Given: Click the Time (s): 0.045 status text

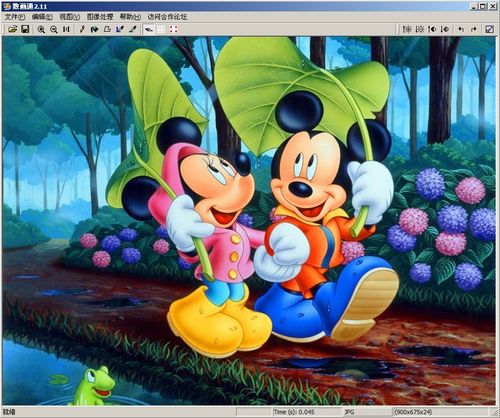Looking at the screenshot, I should click(x=294, y=412).
